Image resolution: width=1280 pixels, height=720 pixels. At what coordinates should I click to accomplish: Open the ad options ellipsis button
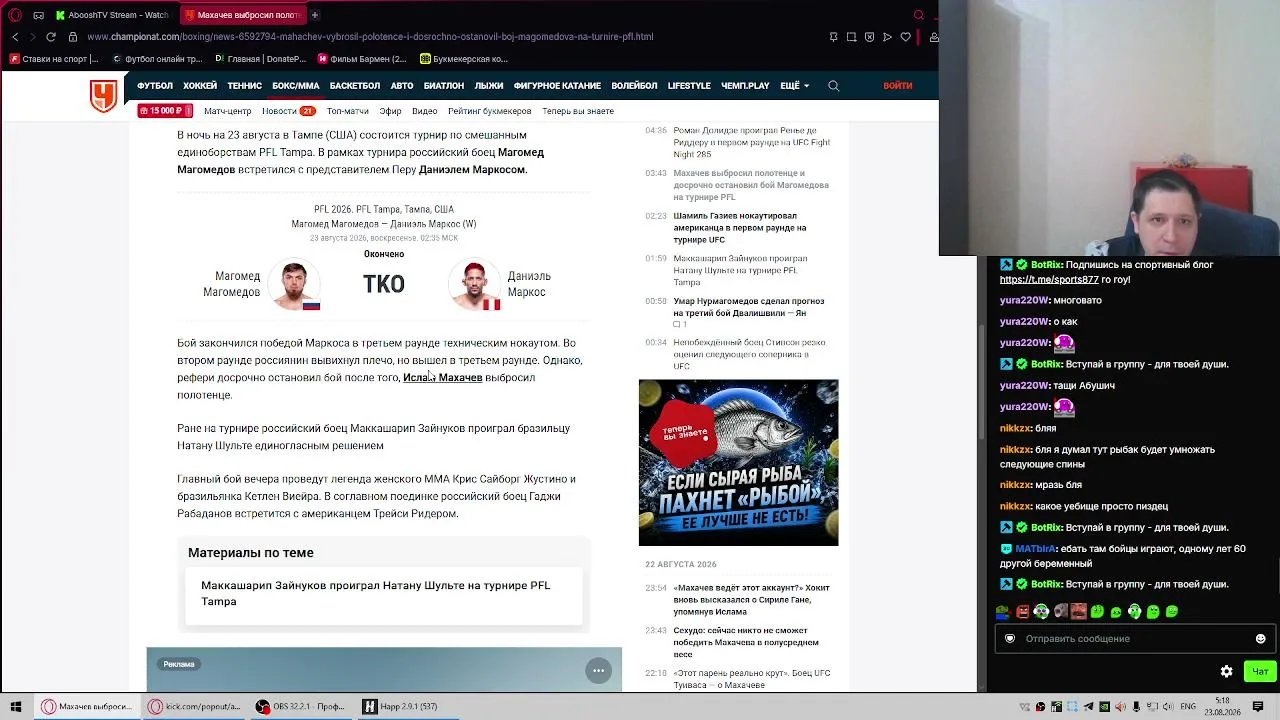(x=598, y=671)
